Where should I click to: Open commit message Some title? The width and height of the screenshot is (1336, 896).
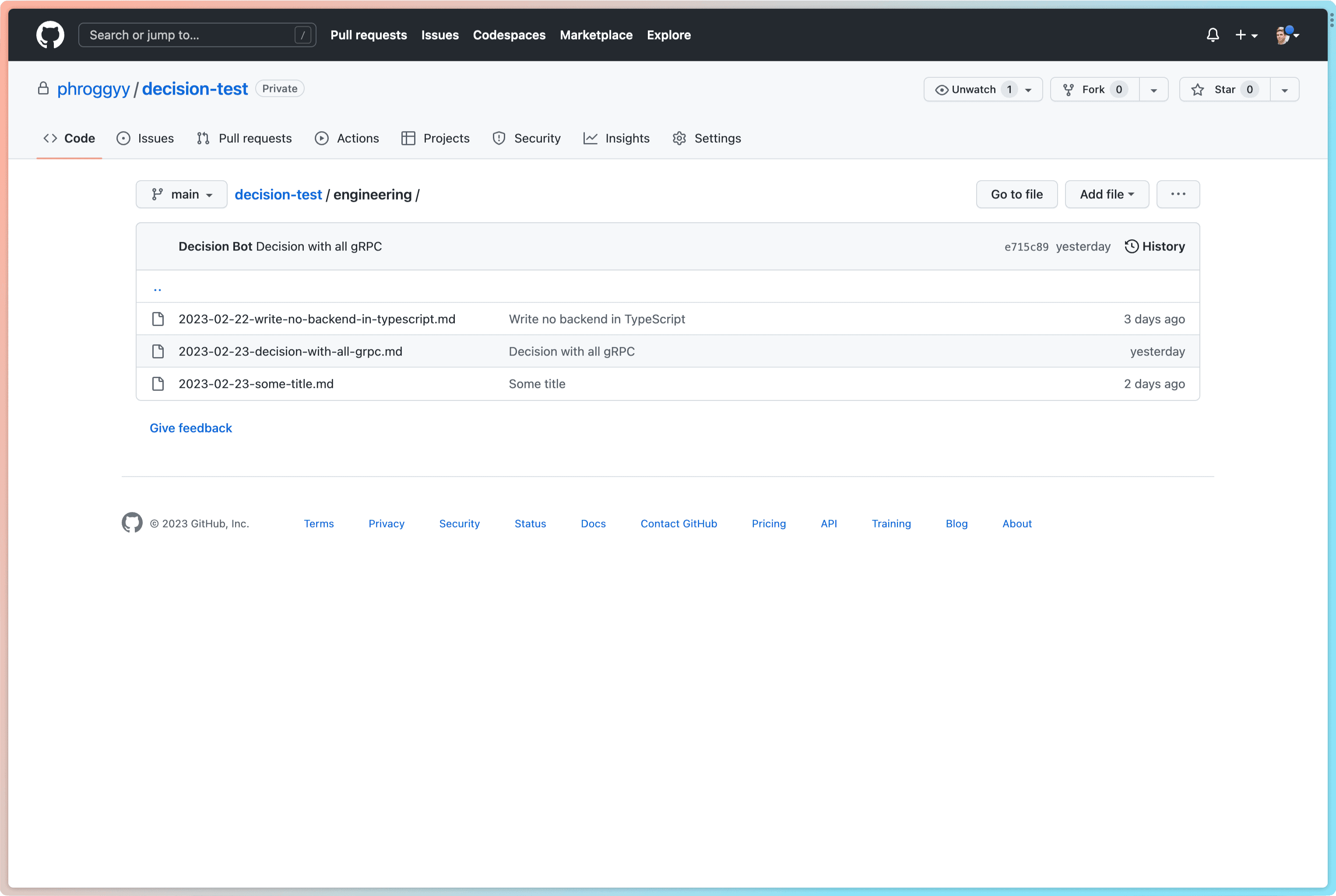[537, 384]
